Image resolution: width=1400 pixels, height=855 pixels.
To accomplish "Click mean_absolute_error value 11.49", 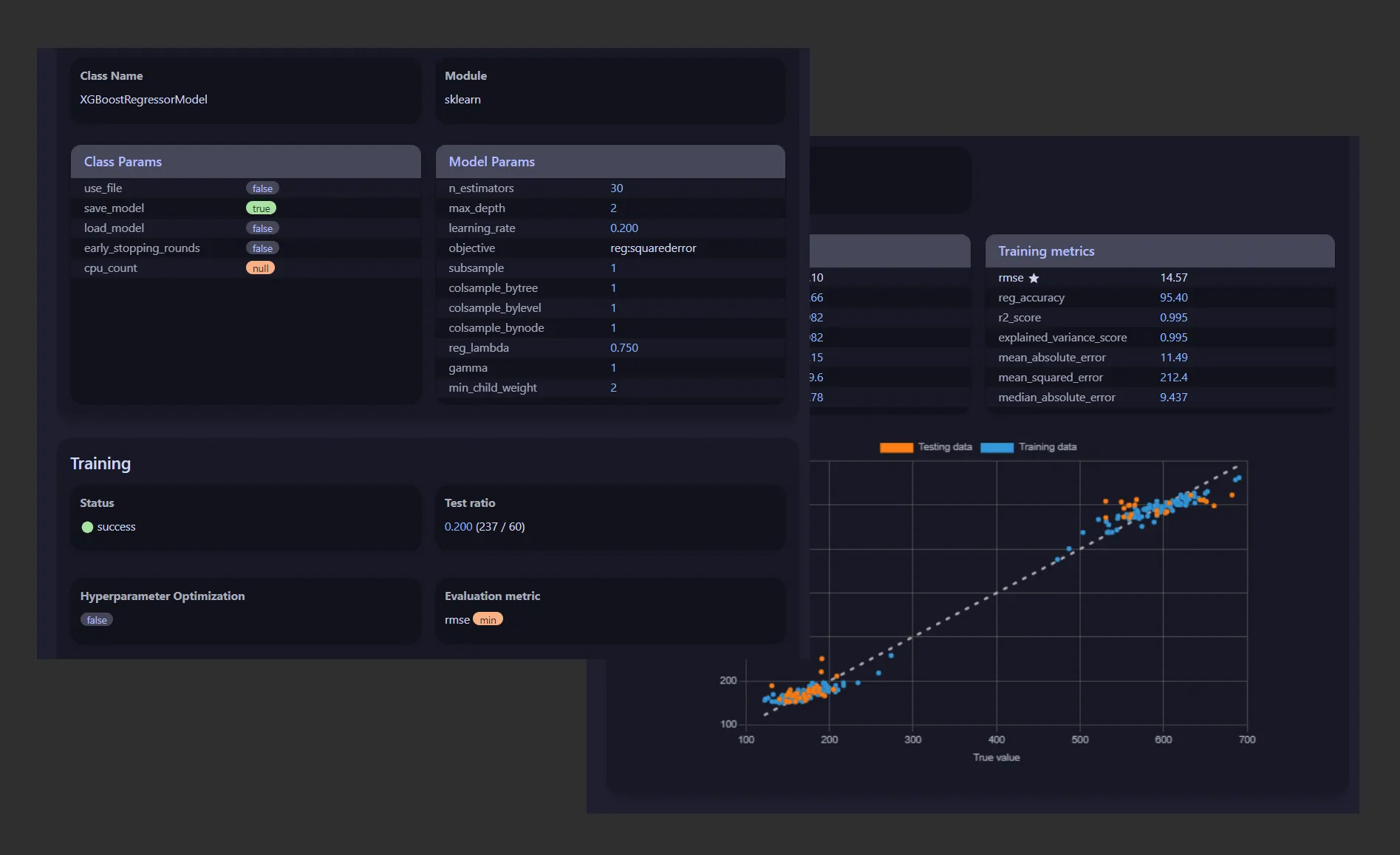I will [x=1174, y=358].
